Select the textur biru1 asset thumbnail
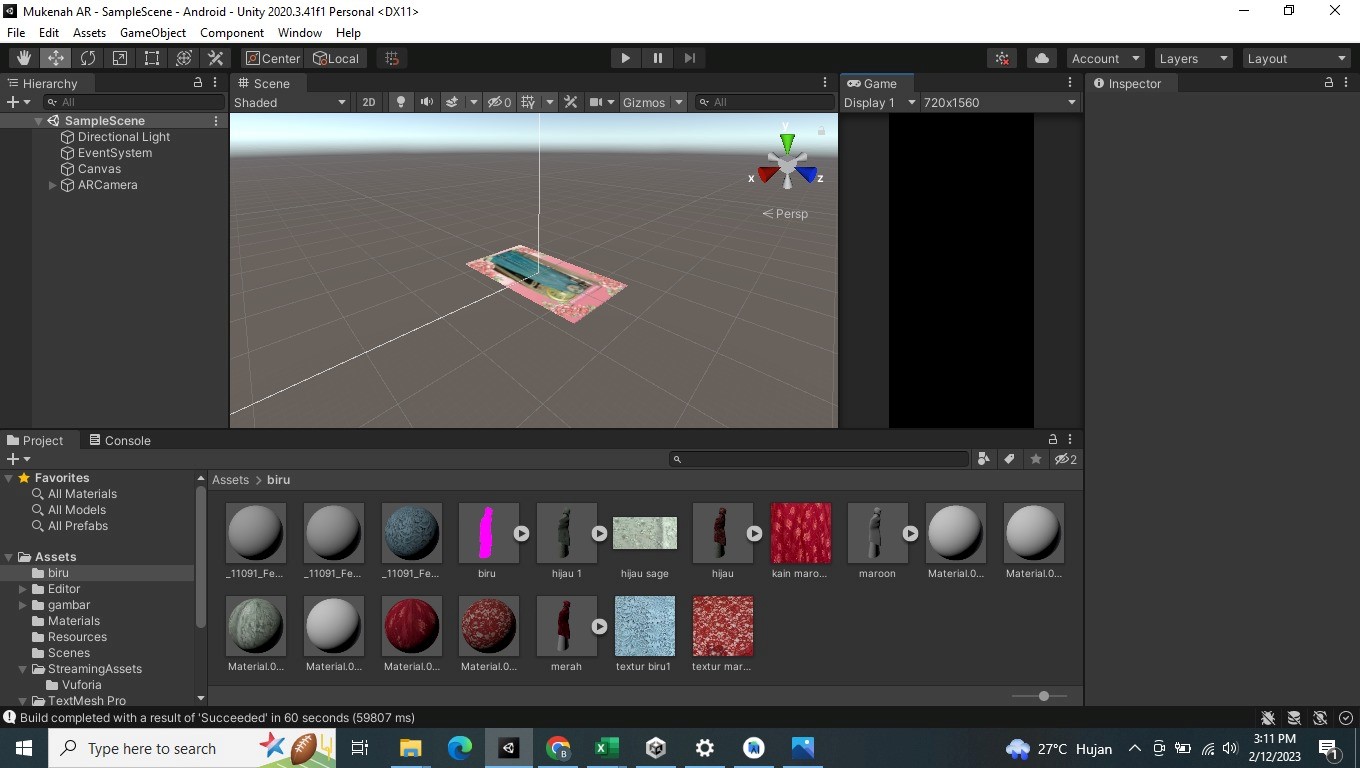This screenshot has height=768, width=1360. pyautogui.click(x=644, y=627)
